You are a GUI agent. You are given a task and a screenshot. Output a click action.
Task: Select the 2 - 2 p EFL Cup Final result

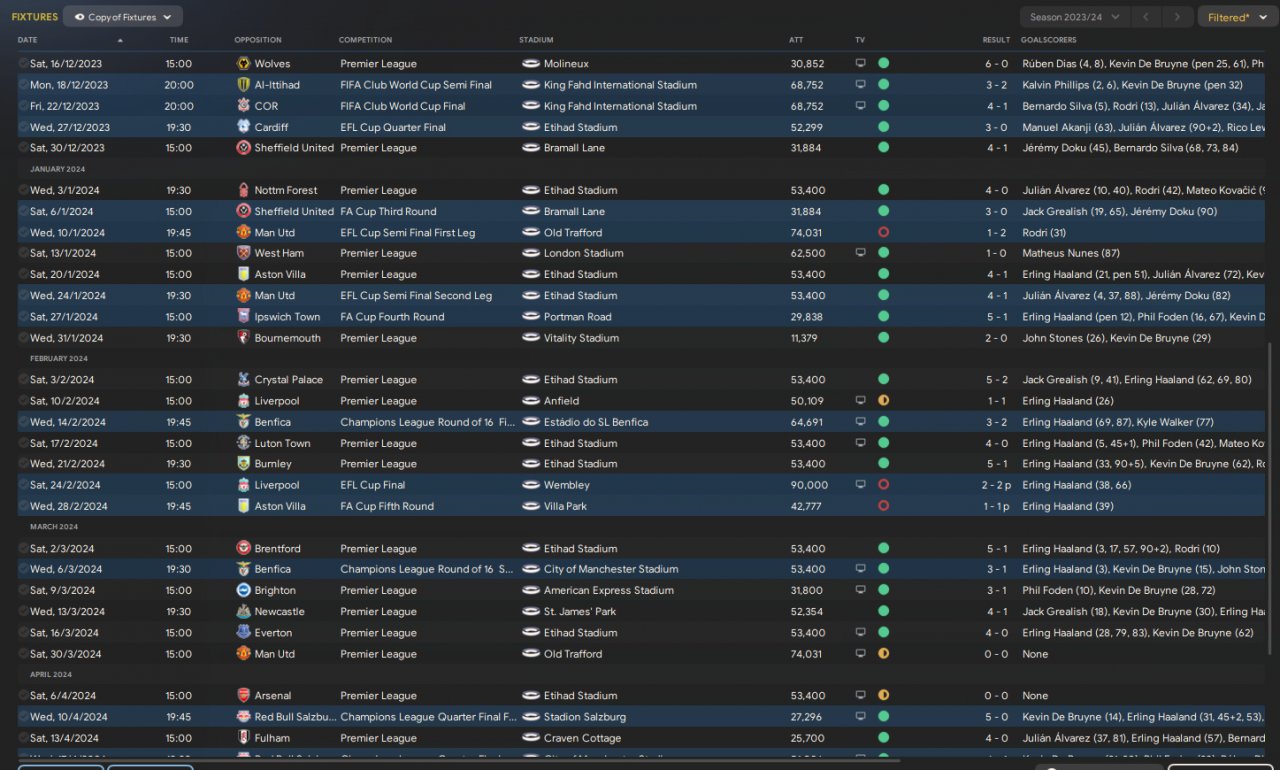pyautogui.click(x=995, y=485)
